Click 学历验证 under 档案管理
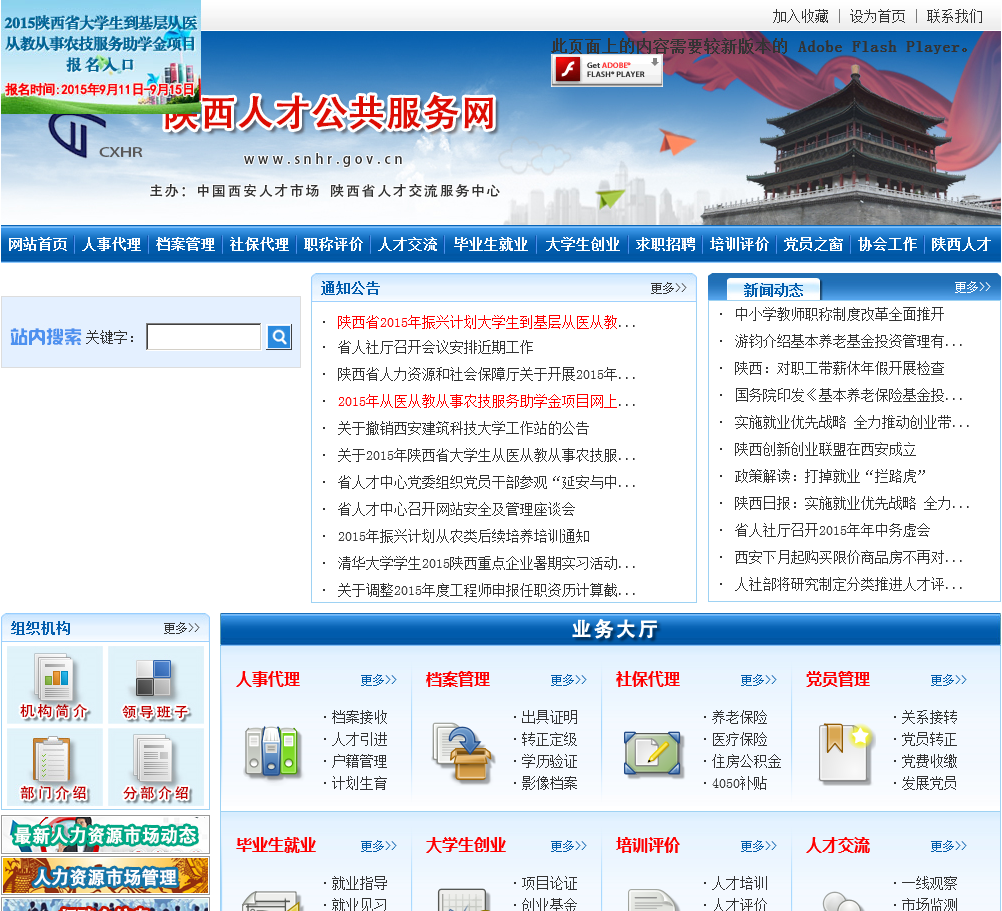Image resolution: width=1002 pixels, height=911 pixels. [x=549, y=762]
